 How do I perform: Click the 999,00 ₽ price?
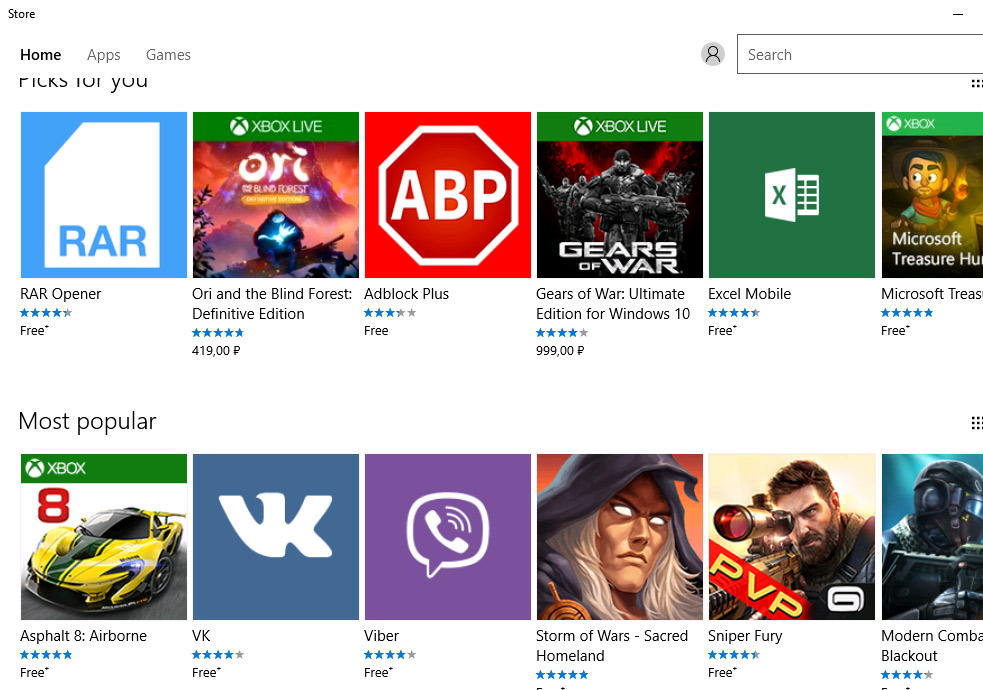pos(560,351)
